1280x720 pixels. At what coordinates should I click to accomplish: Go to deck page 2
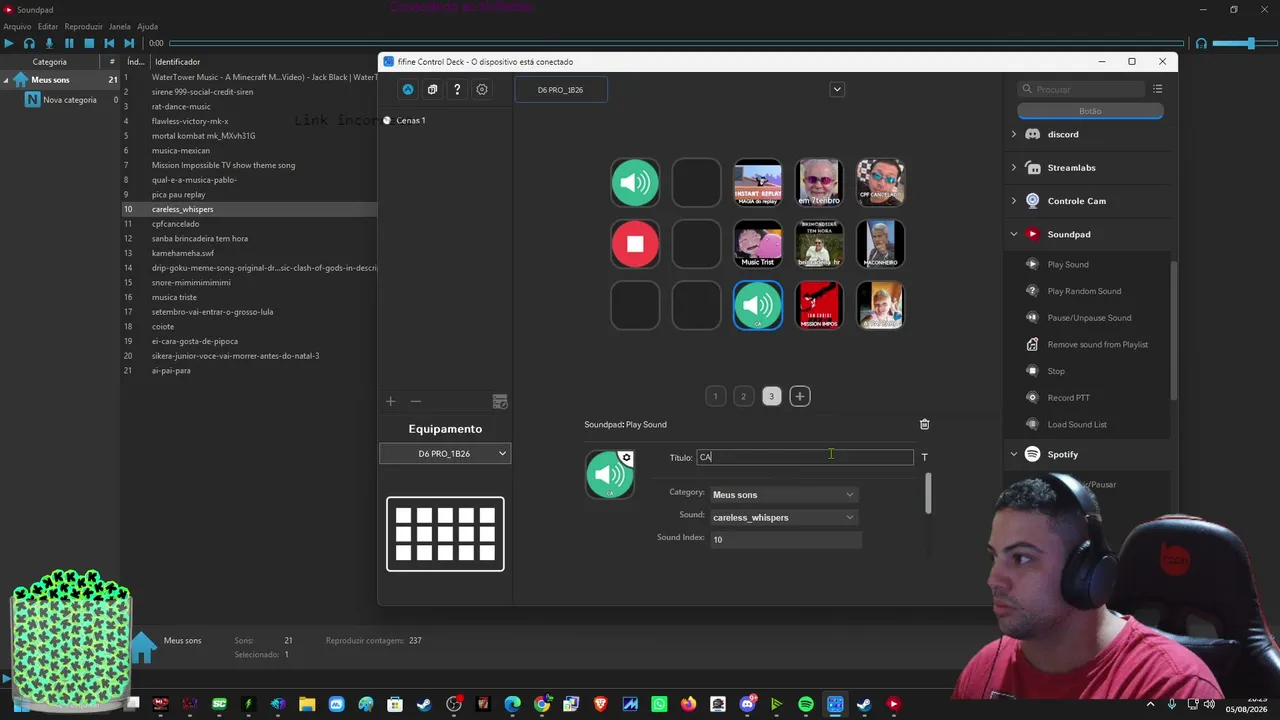coord(743,396)
